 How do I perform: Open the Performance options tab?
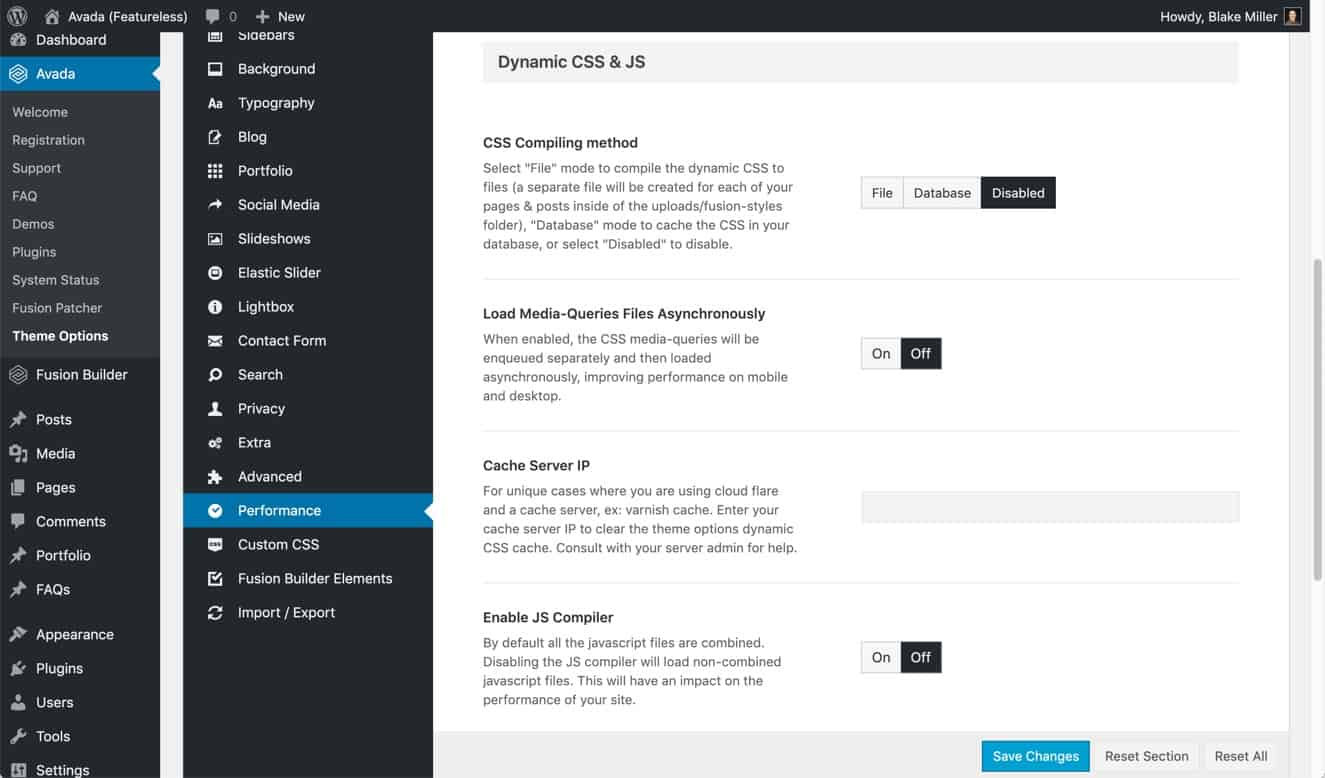click(308, 511)
